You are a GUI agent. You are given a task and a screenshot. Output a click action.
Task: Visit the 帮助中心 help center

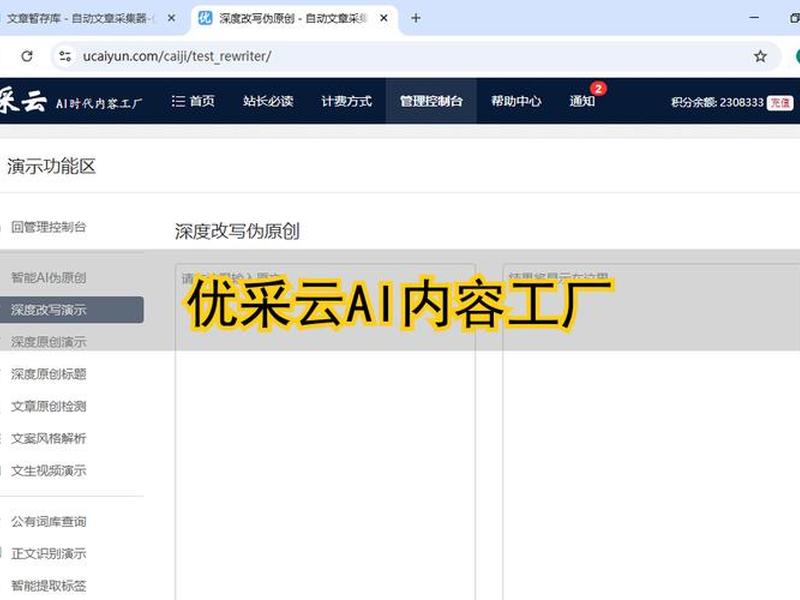pos(516,101)
